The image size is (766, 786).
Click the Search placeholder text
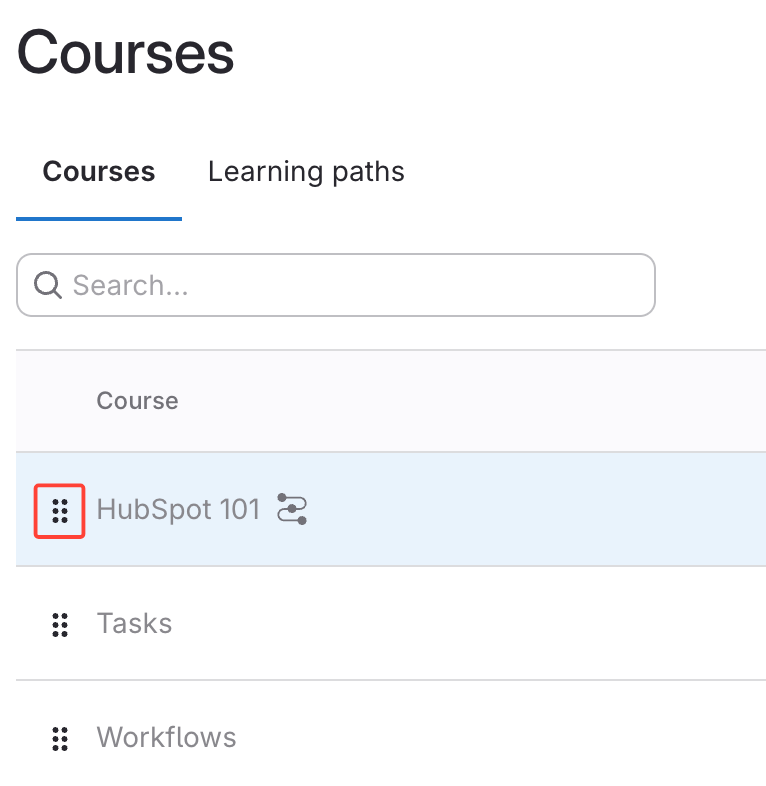point(131,286)
